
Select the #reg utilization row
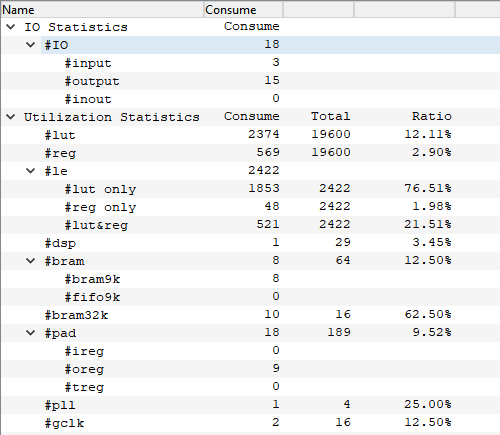click(x=250, y=153)
